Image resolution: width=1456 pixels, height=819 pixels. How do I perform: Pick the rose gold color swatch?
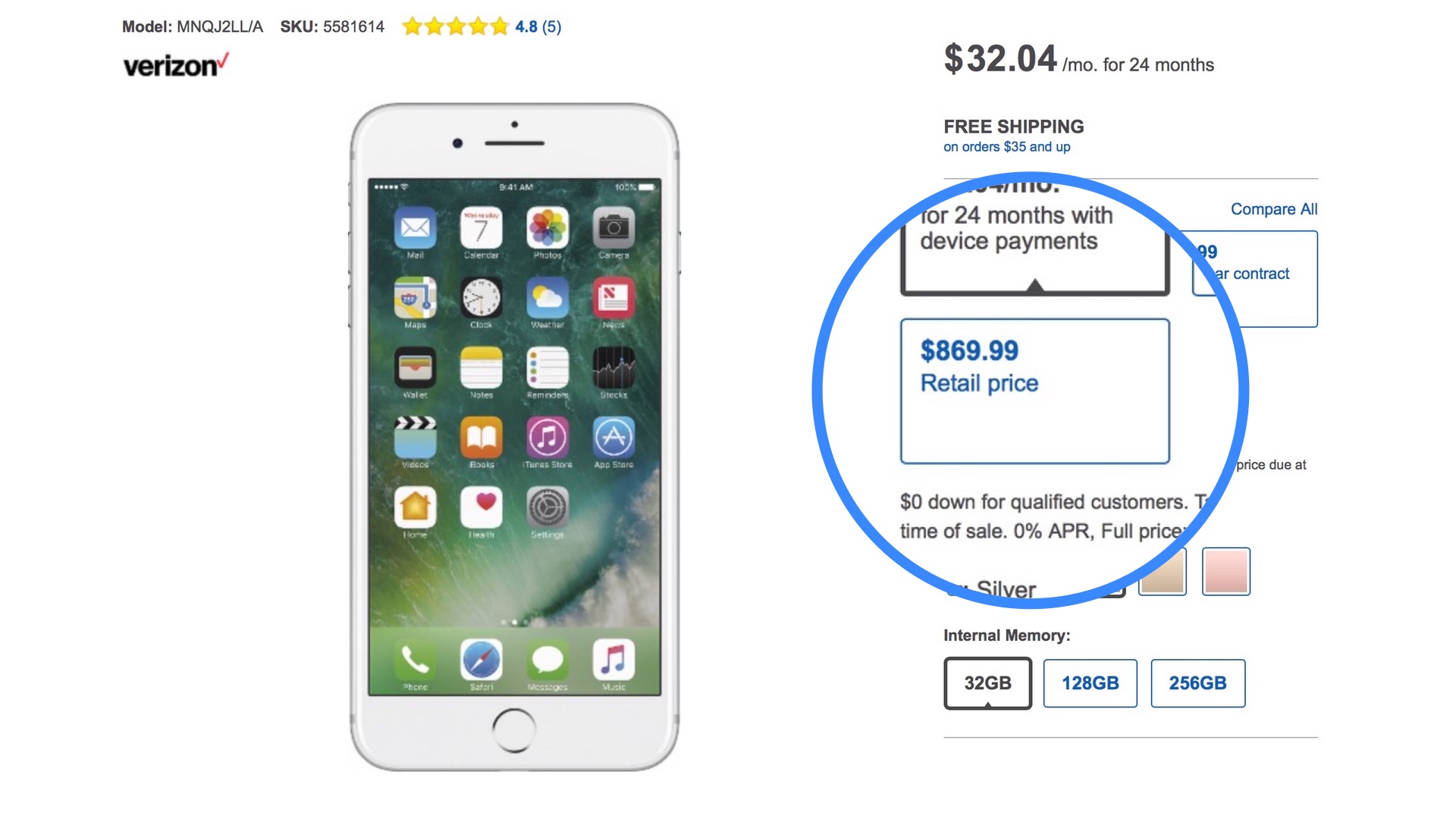pos(1225,571)
